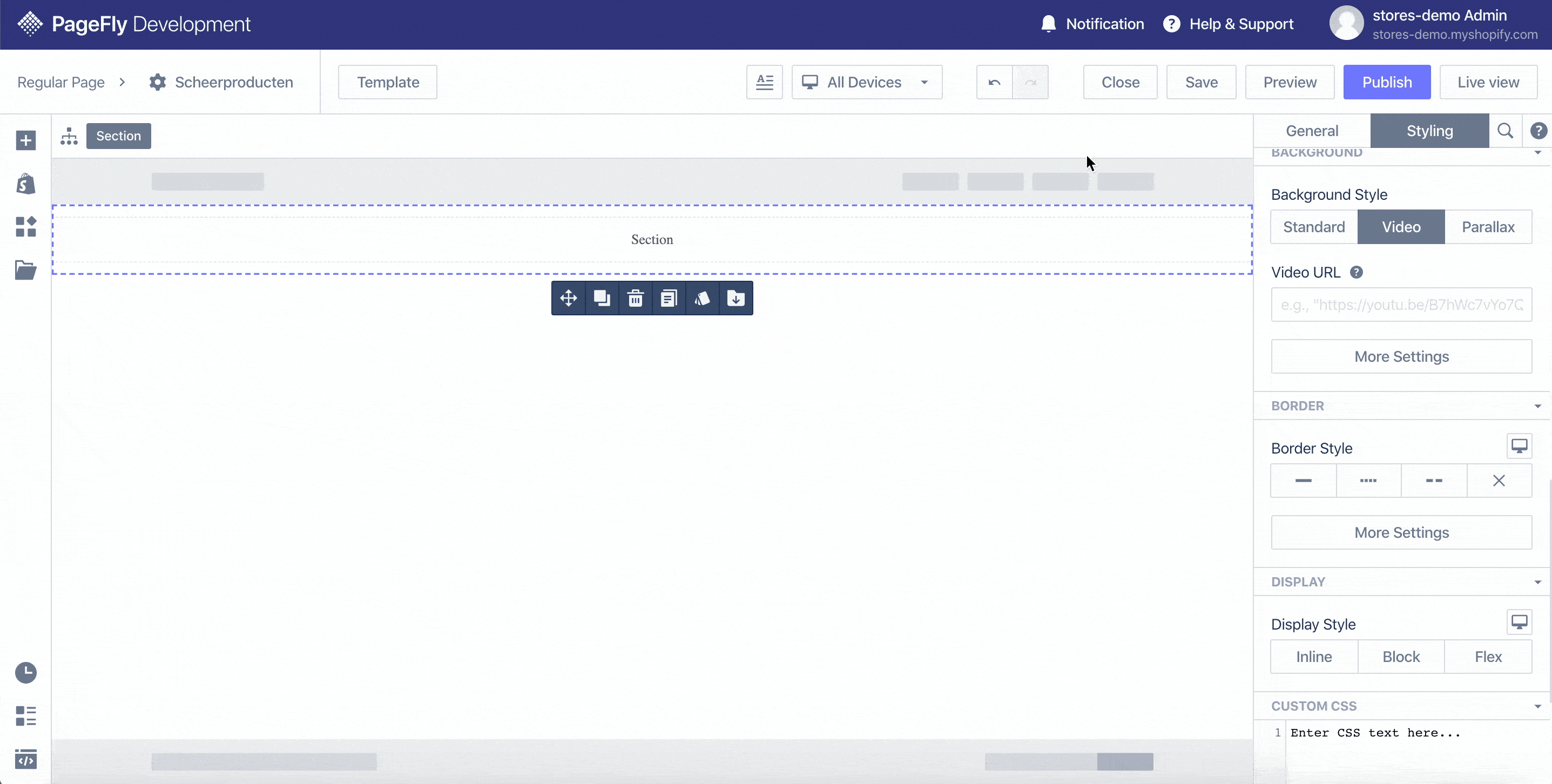Select Video background style
The width and height of the screenshot is (1552, 784).
point(1401,227)
